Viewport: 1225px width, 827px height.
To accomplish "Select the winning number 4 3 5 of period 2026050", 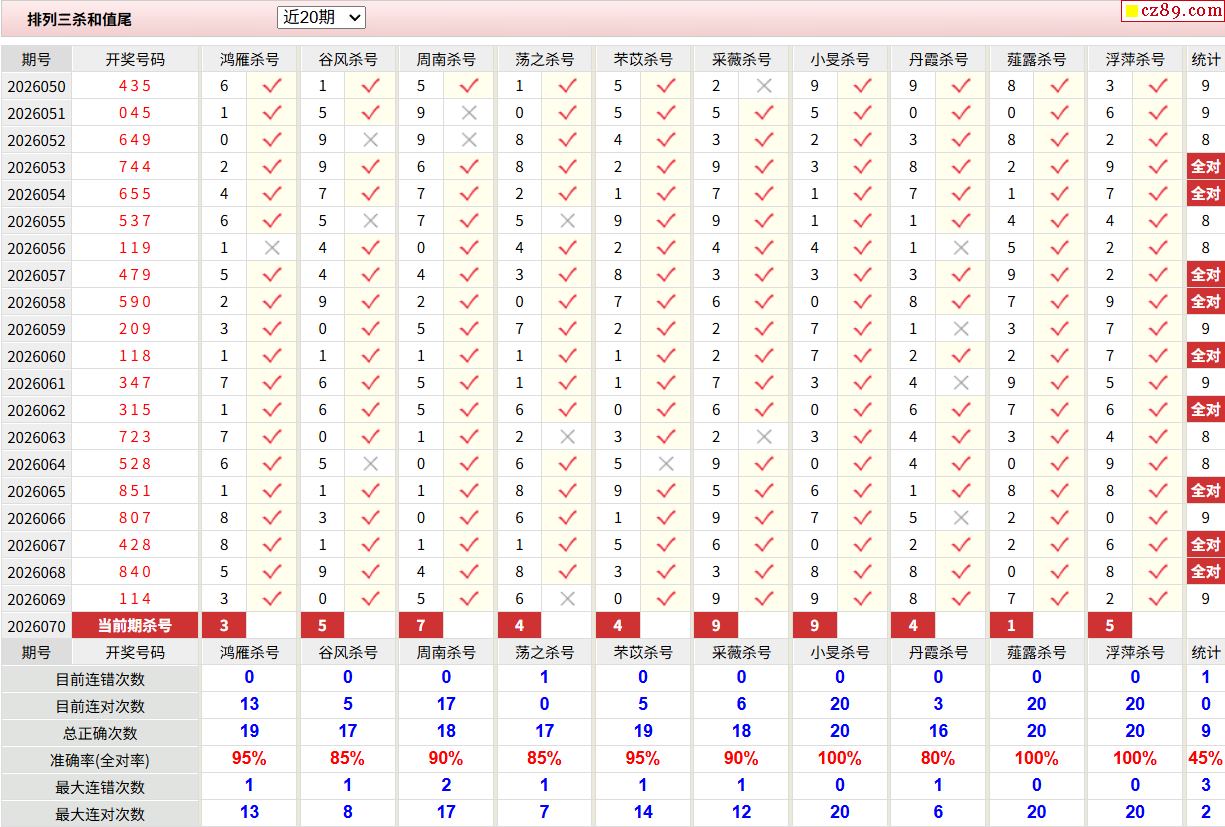I will (x=135, y=86).
